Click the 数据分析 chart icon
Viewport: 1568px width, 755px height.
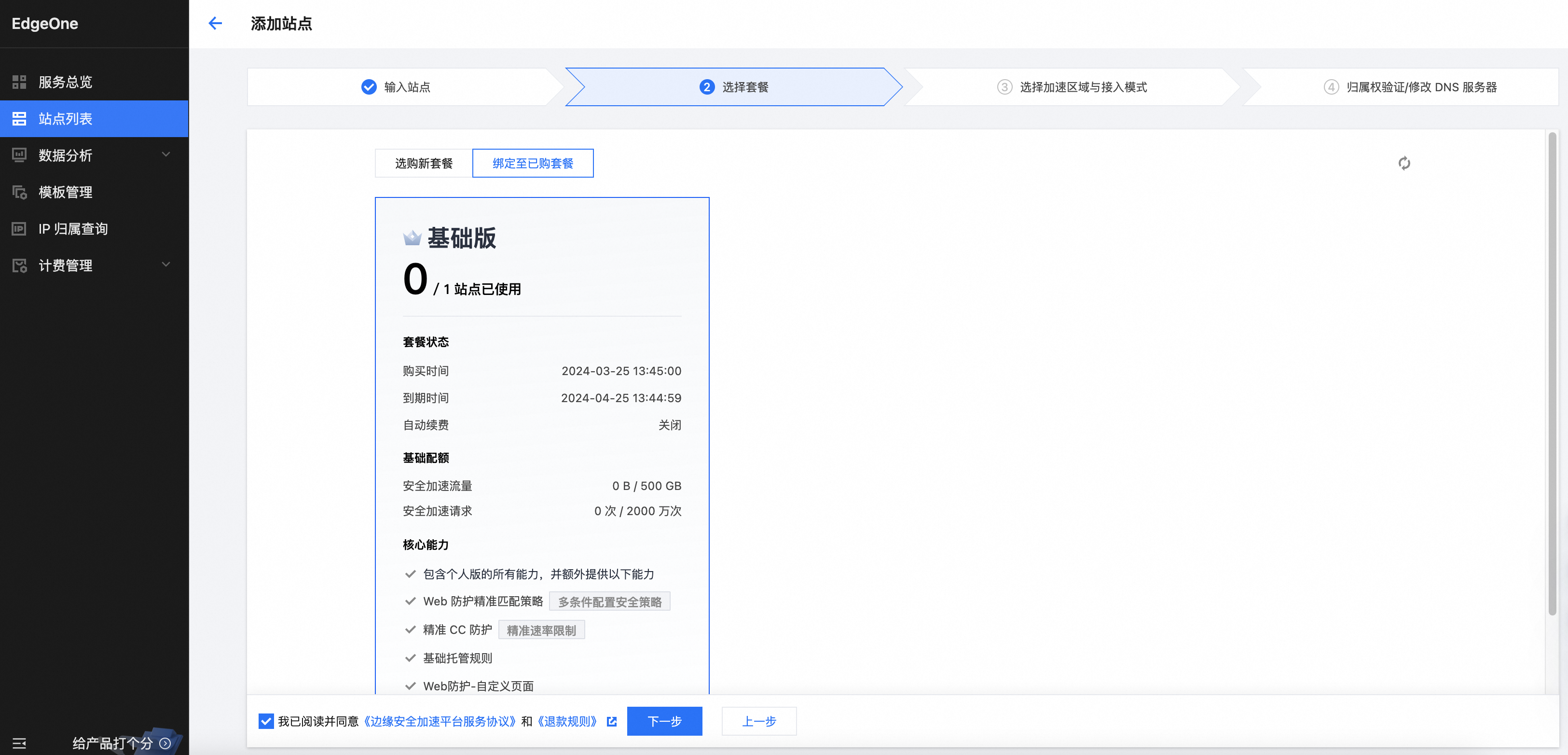pyautogui.click(x=19, y=155)
